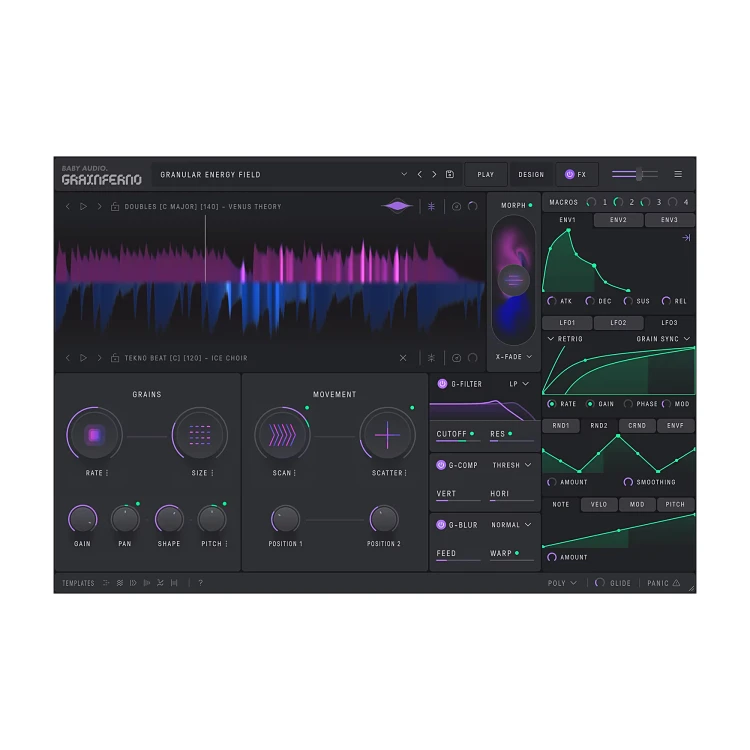Play the Tekno Beat Ice Choir sample
The height and width of the screenshot is (750, 750).
pyautogui.click(x=83, y=358)
